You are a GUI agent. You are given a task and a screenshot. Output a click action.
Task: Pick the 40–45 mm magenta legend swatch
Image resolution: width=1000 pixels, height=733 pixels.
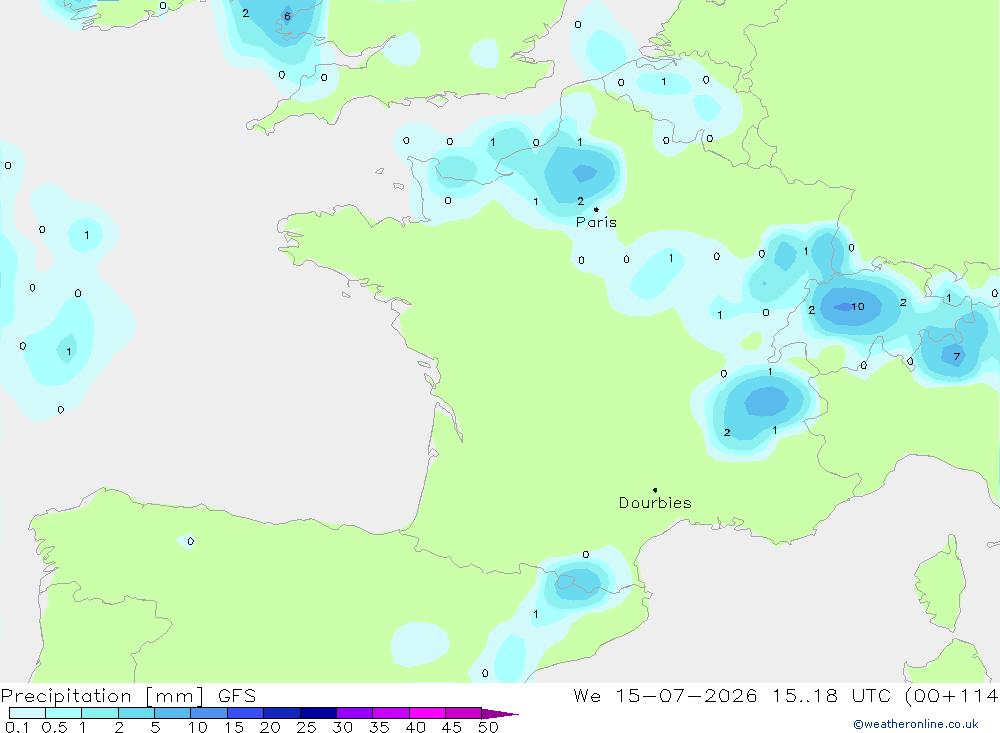click(x=427, y=713)
